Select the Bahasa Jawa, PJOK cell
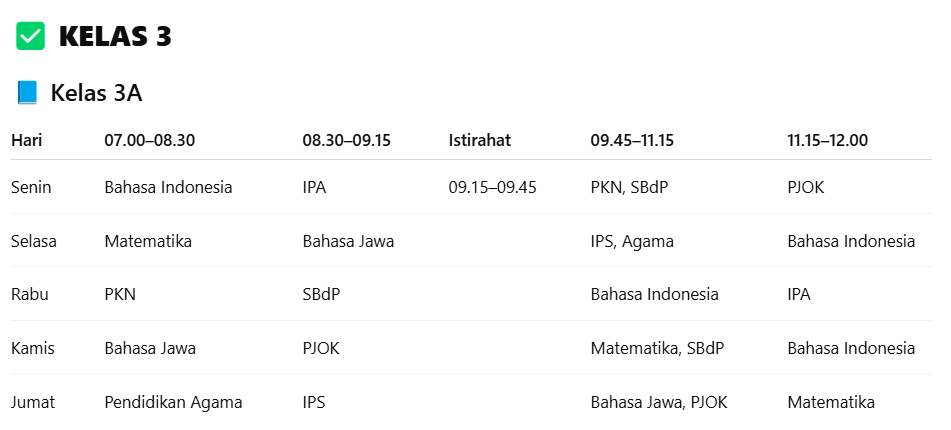 click(659, 403)
